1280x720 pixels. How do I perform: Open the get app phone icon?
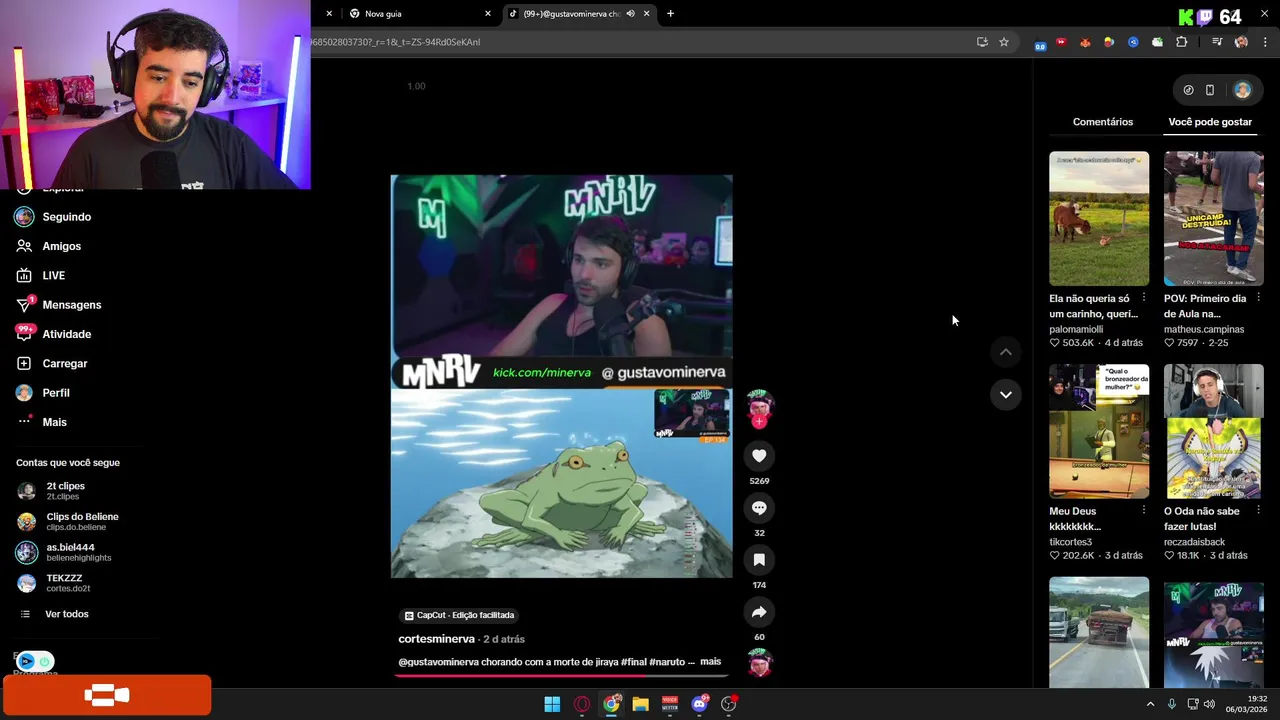[1210, 90]
